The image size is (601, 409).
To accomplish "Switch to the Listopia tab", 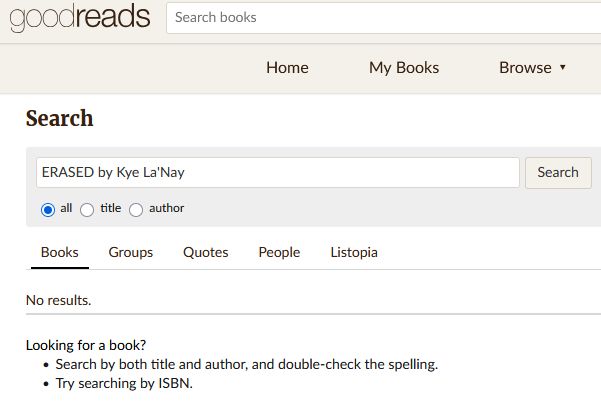I will click(354, 252).
